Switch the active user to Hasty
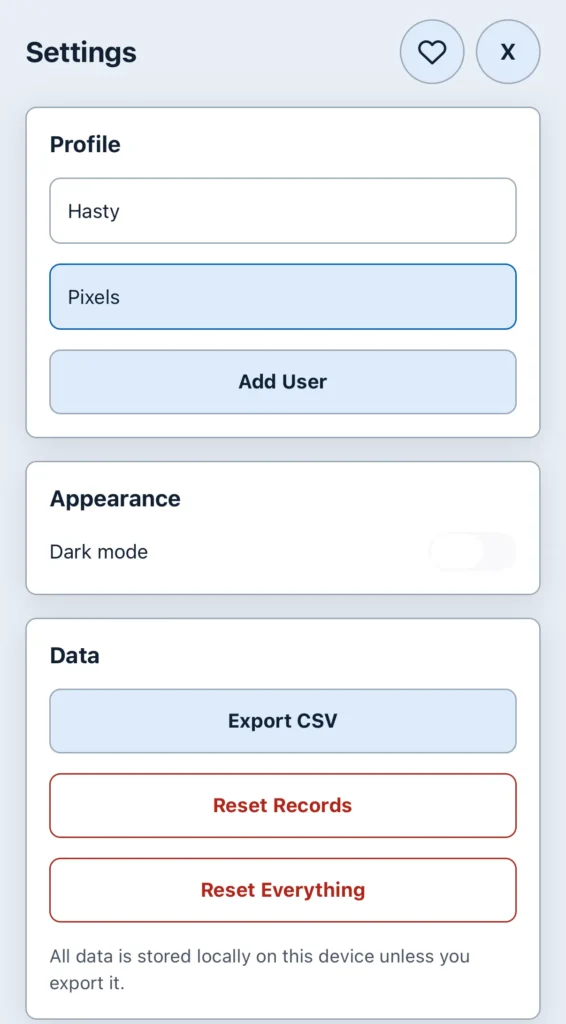This screenshot has height=1024, width=566. [283, 211]
